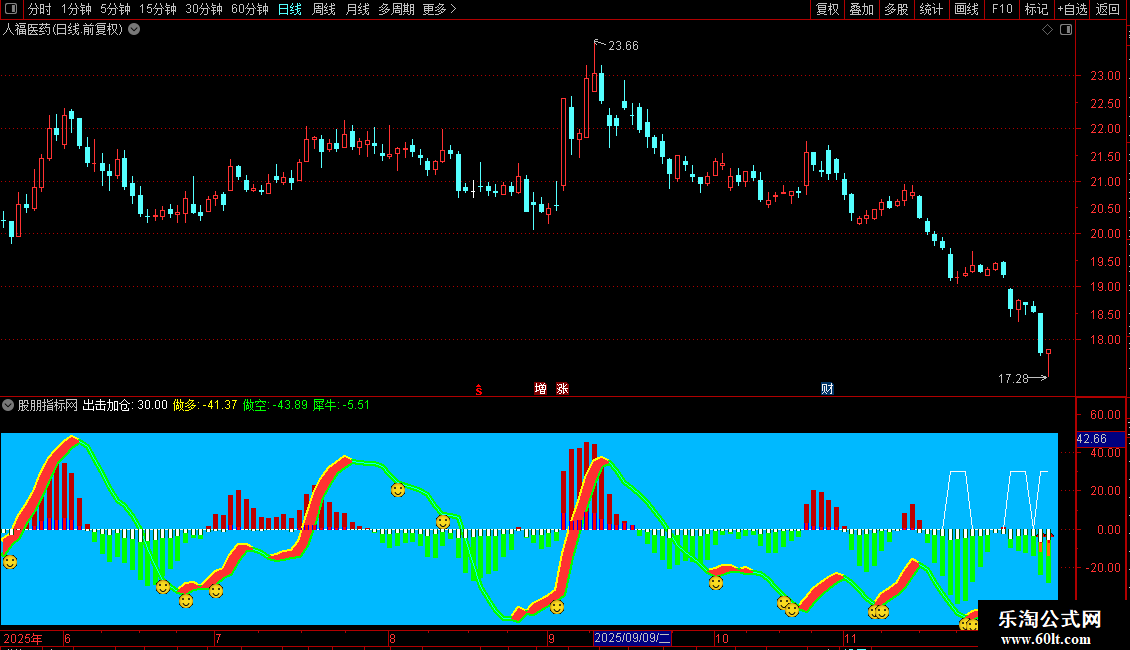The height and width of the screenshot is (650, 1130).
Task: Switch to 分时 chart
Action: click(40, 9)
